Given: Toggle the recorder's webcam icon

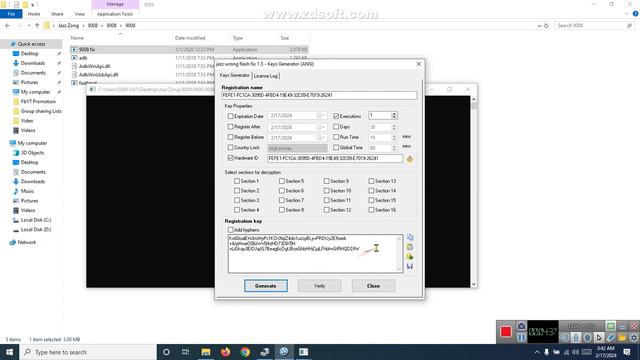Looking at the screenshot, I should point(587,338).
